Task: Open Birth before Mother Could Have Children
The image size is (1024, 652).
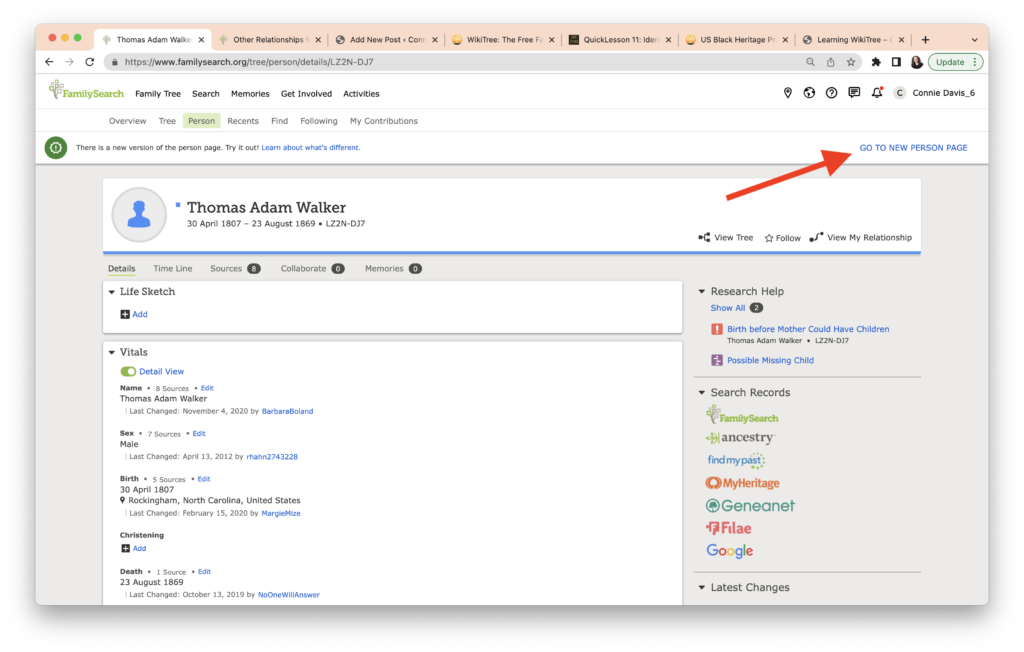Action: pyautogui.click(x=808, y=329)
